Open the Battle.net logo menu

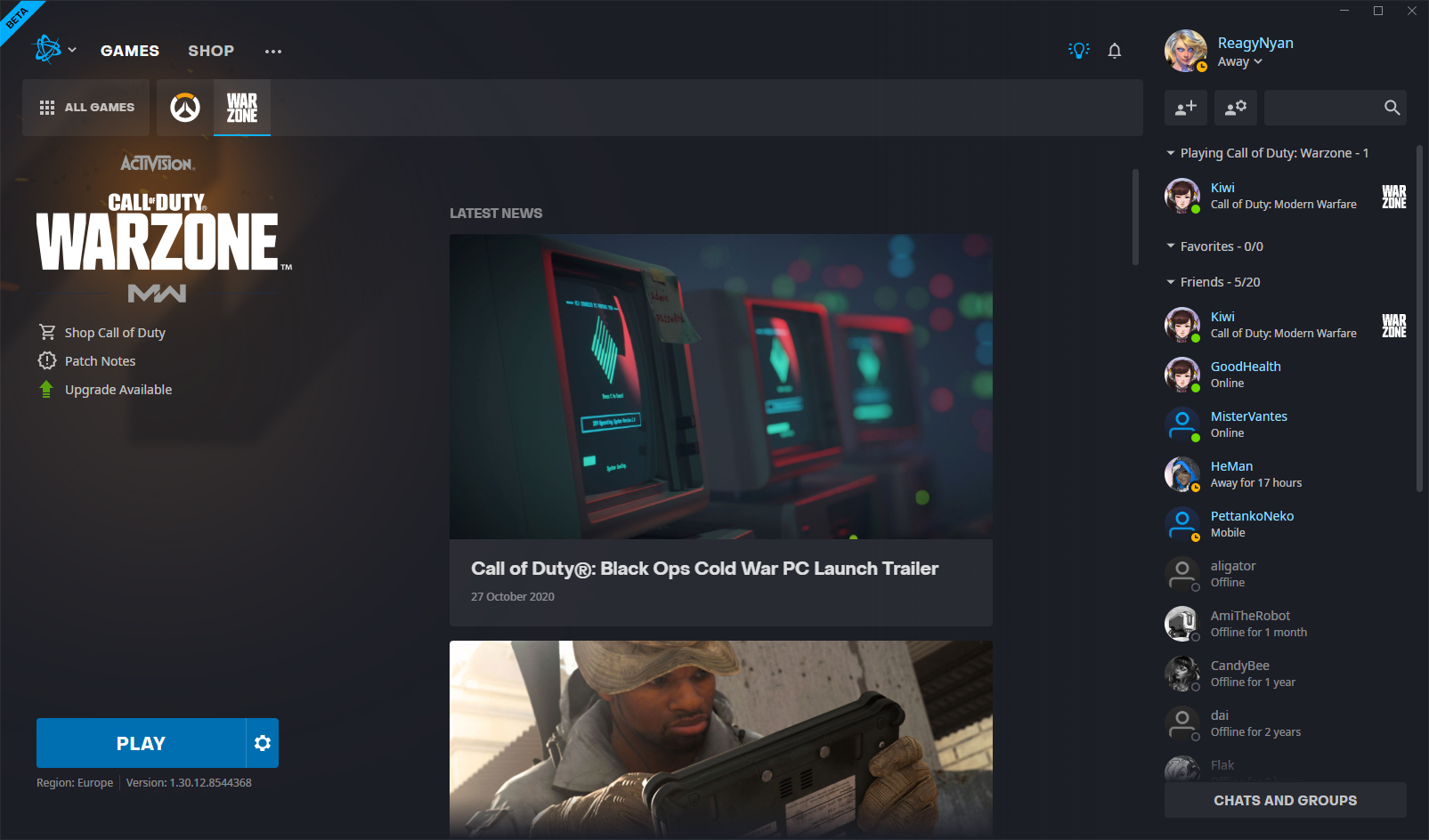pos(47,50)
